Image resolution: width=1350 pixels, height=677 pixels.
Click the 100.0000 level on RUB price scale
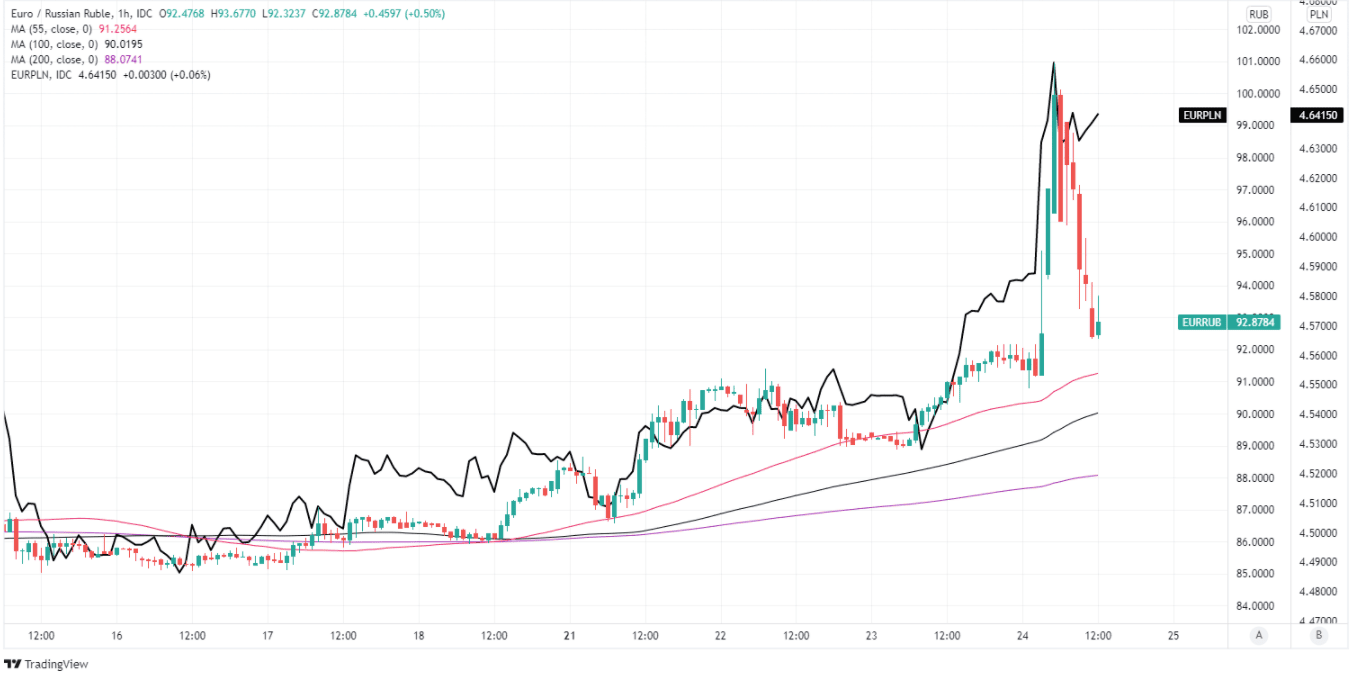pos(1257,94)
